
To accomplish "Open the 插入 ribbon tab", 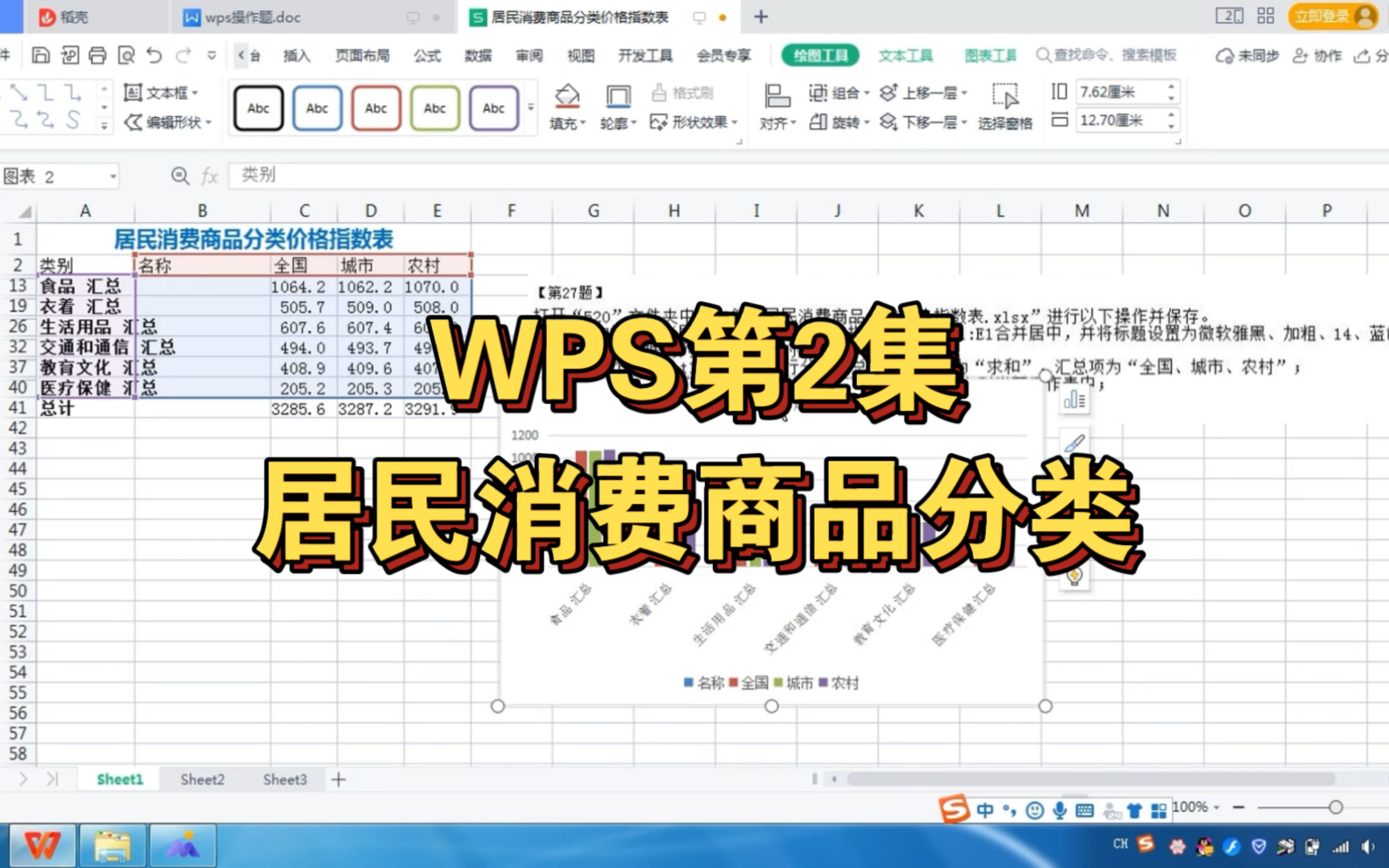I will point(297,55).
